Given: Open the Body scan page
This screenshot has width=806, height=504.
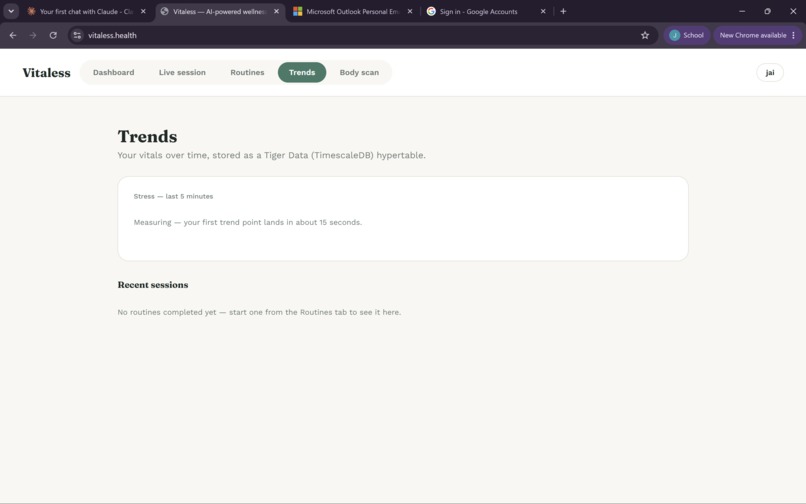Looking at the screenshot, I should pos(359,73).
